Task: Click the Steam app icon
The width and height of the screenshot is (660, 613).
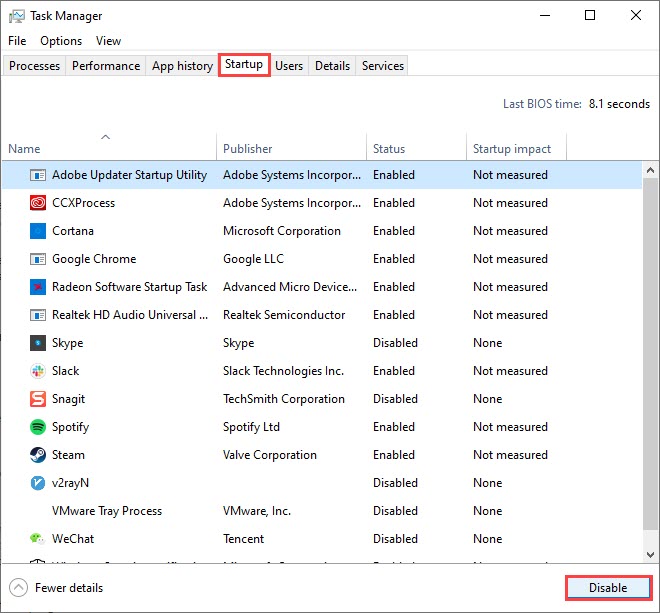Action: click(38, 455)
